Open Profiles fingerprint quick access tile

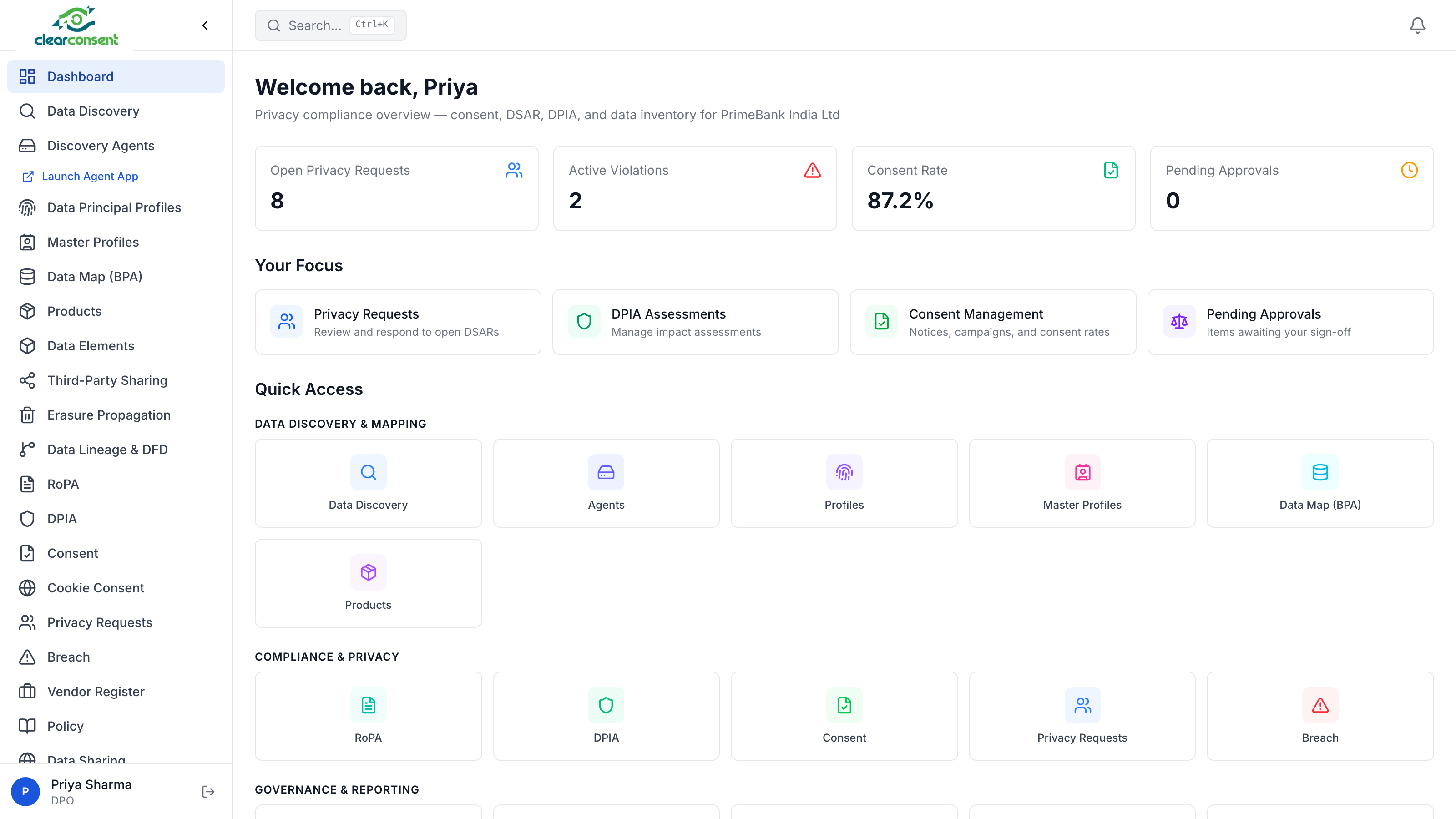[844, 483]
